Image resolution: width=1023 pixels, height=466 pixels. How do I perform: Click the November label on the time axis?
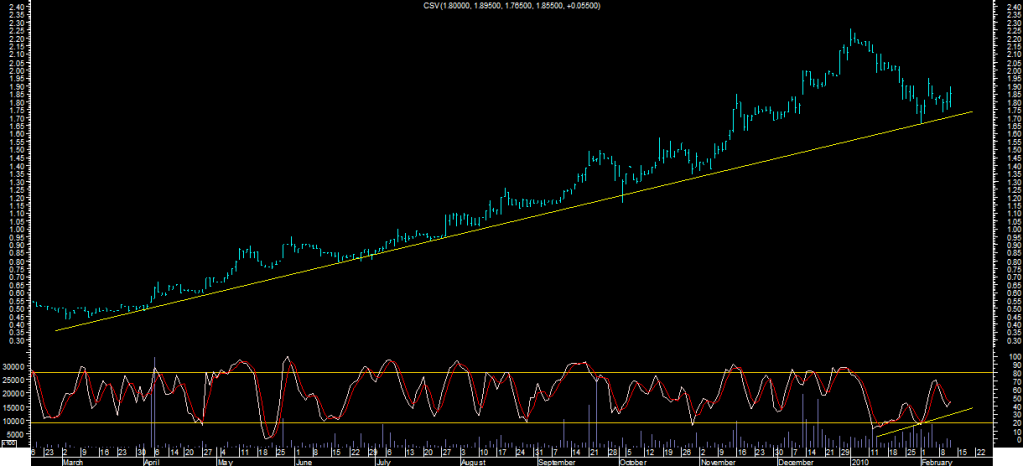pos(716,461)
